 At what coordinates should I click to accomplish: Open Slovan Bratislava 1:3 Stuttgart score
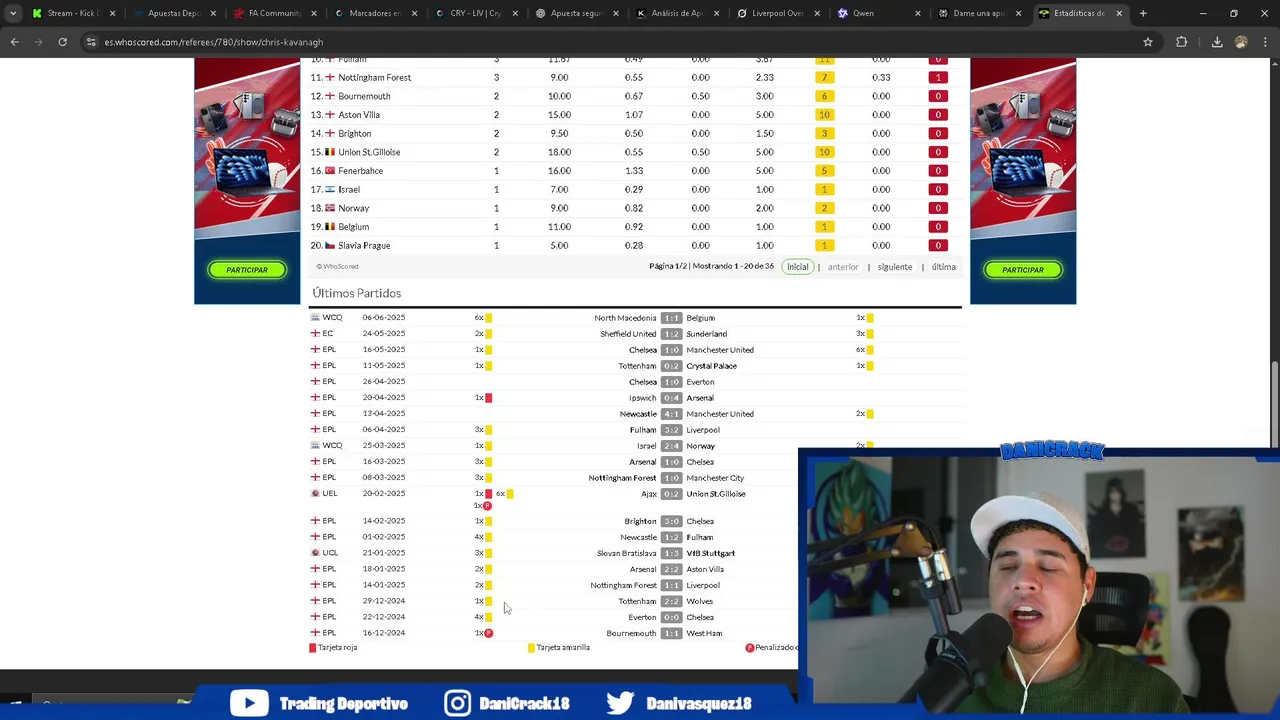(671, 553)
